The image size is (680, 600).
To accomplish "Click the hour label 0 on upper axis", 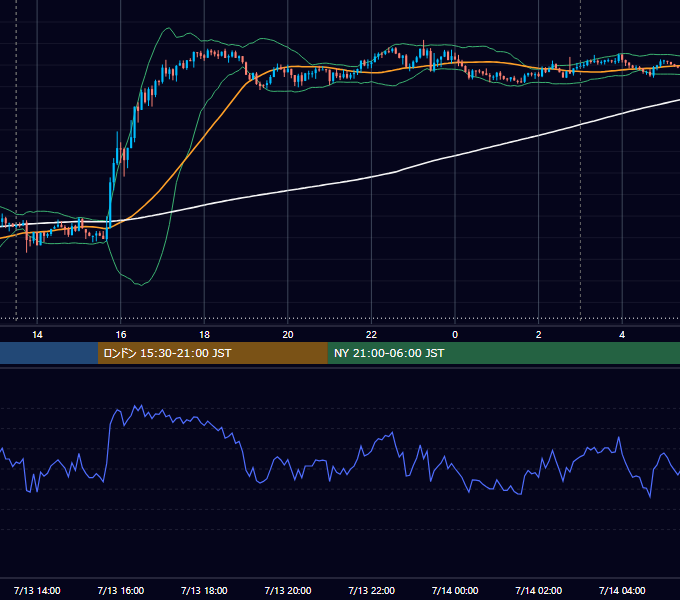I will (455, 335).
